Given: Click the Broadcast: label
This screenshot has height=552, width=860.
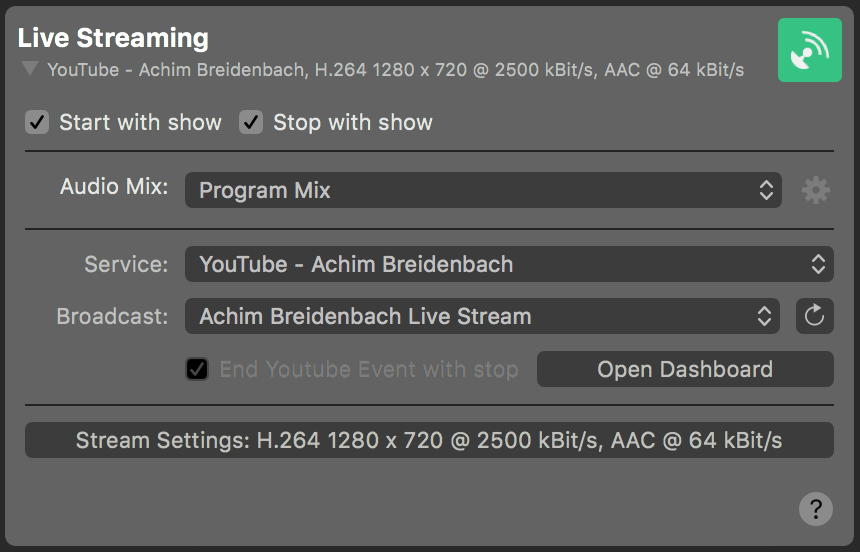Looking at the screenshot, I should tap(112, 316).
